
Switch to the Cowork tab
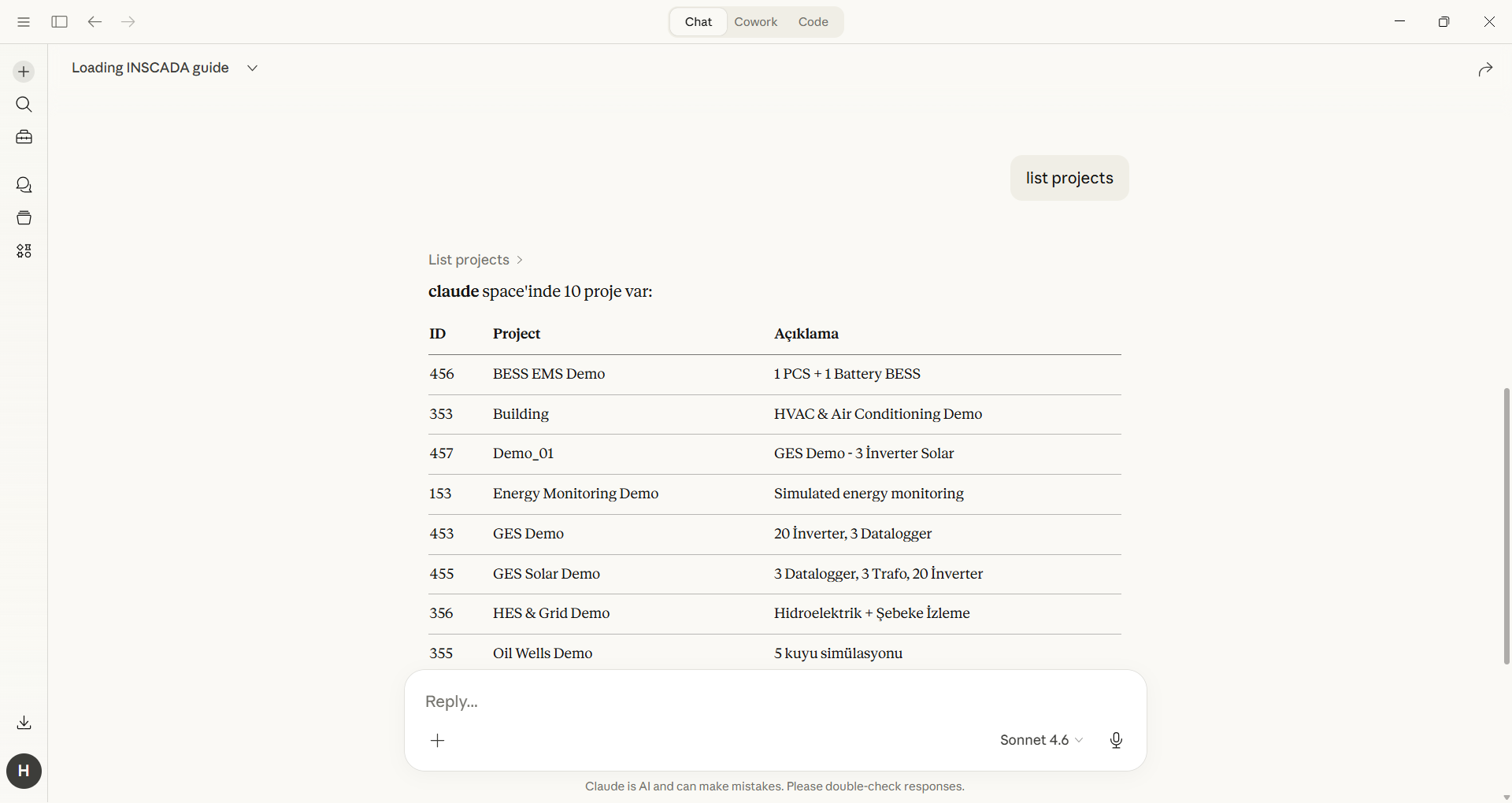pyautogui.click(x=755, y=22)
